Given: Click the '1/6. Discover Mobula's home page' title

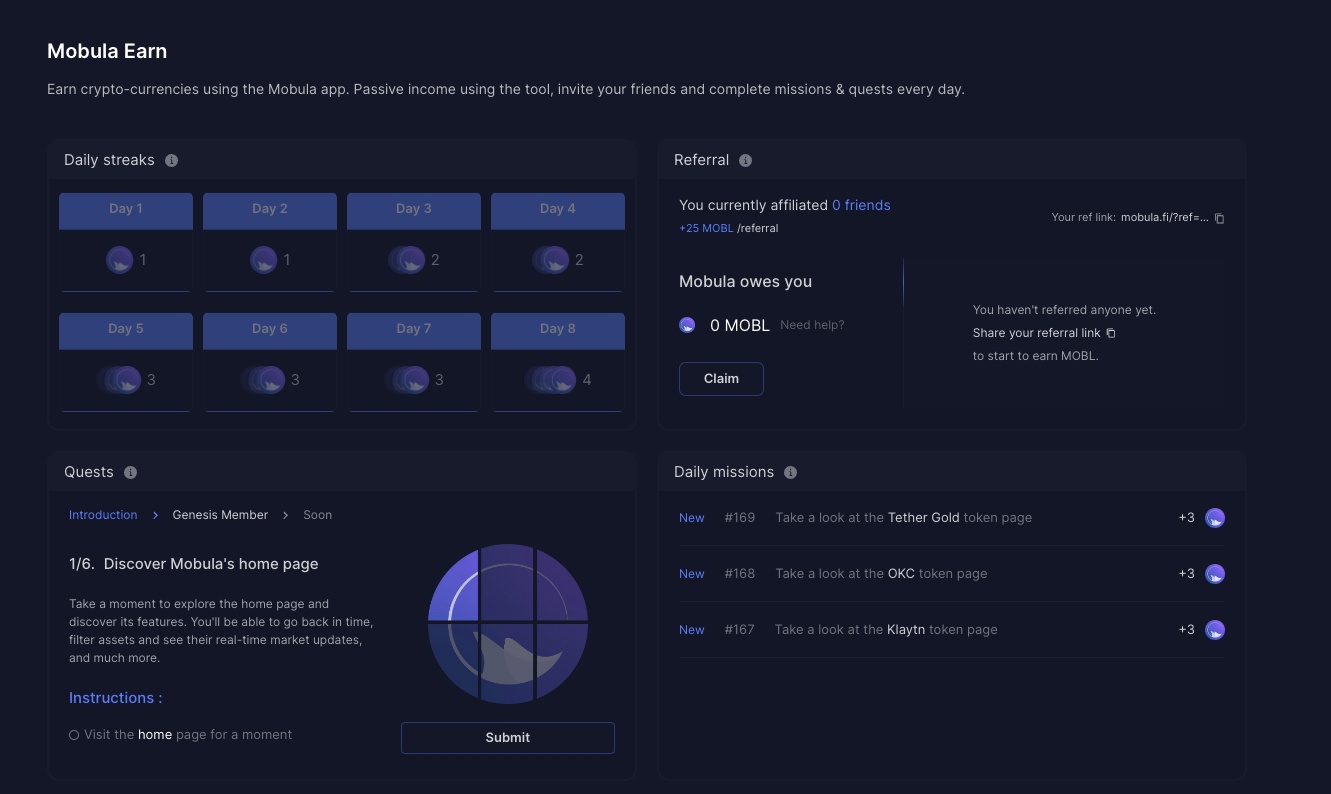Looking at the screenshot, I should (194, 564).
